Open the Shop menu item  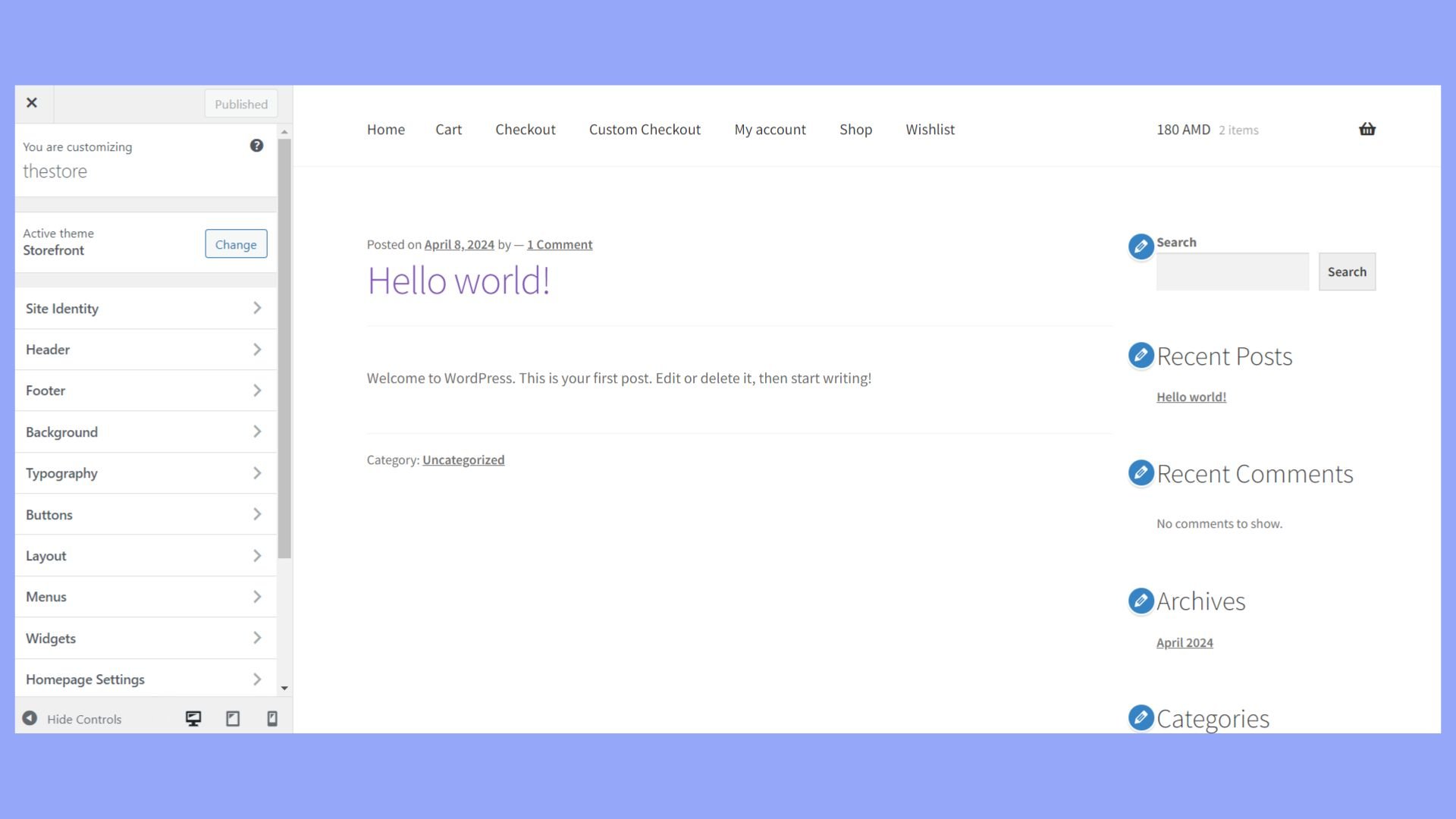click(855, 130)
